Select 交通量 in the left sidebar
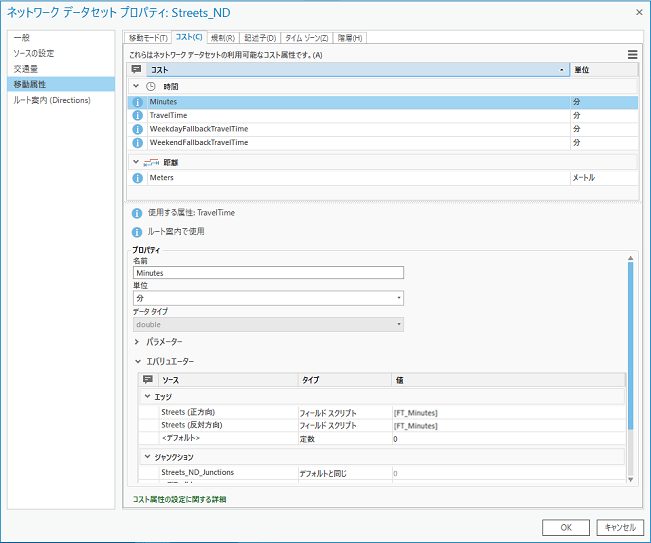The height and width of the screenshot is (543, 651). pyautogui.click(x=26, y=68)
